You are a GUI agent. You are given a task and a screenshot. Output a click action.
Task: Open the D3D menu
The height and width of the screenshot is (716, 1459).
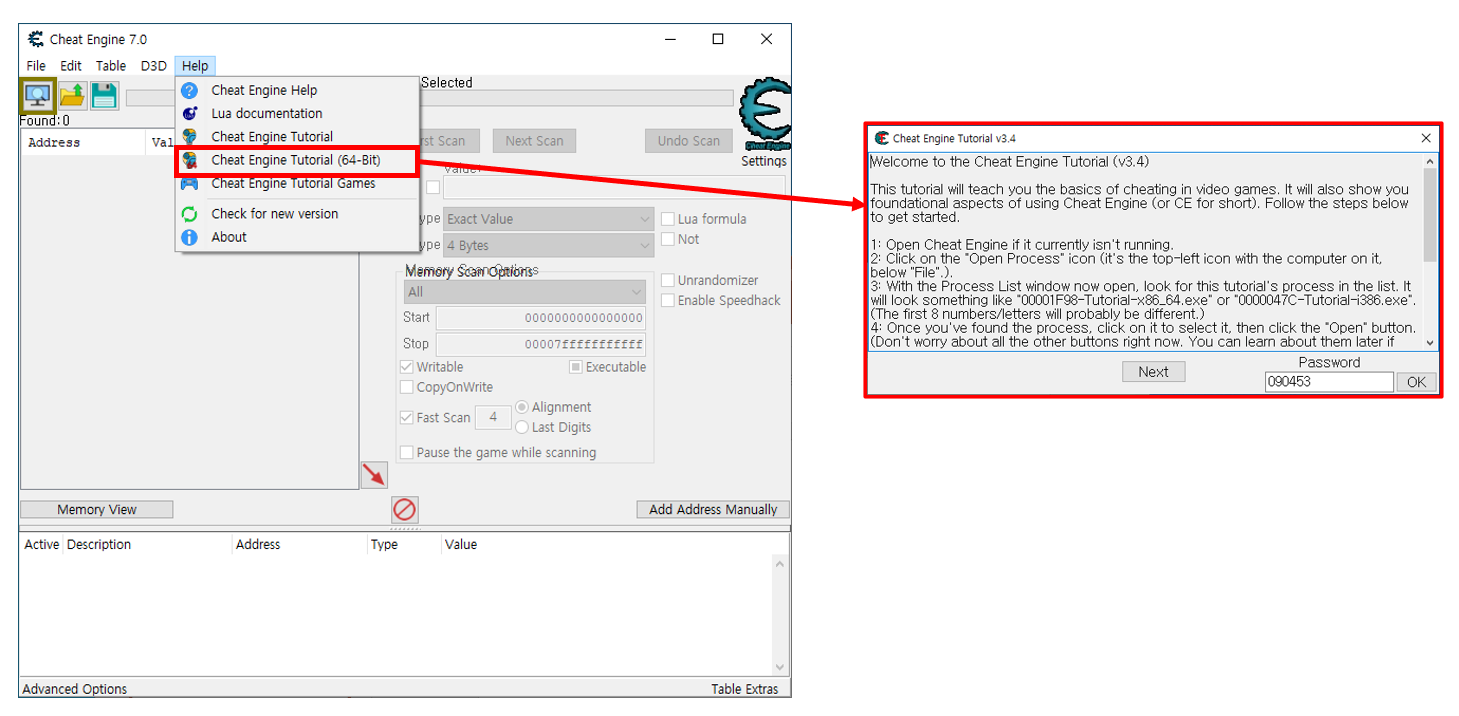pos(153,66)
